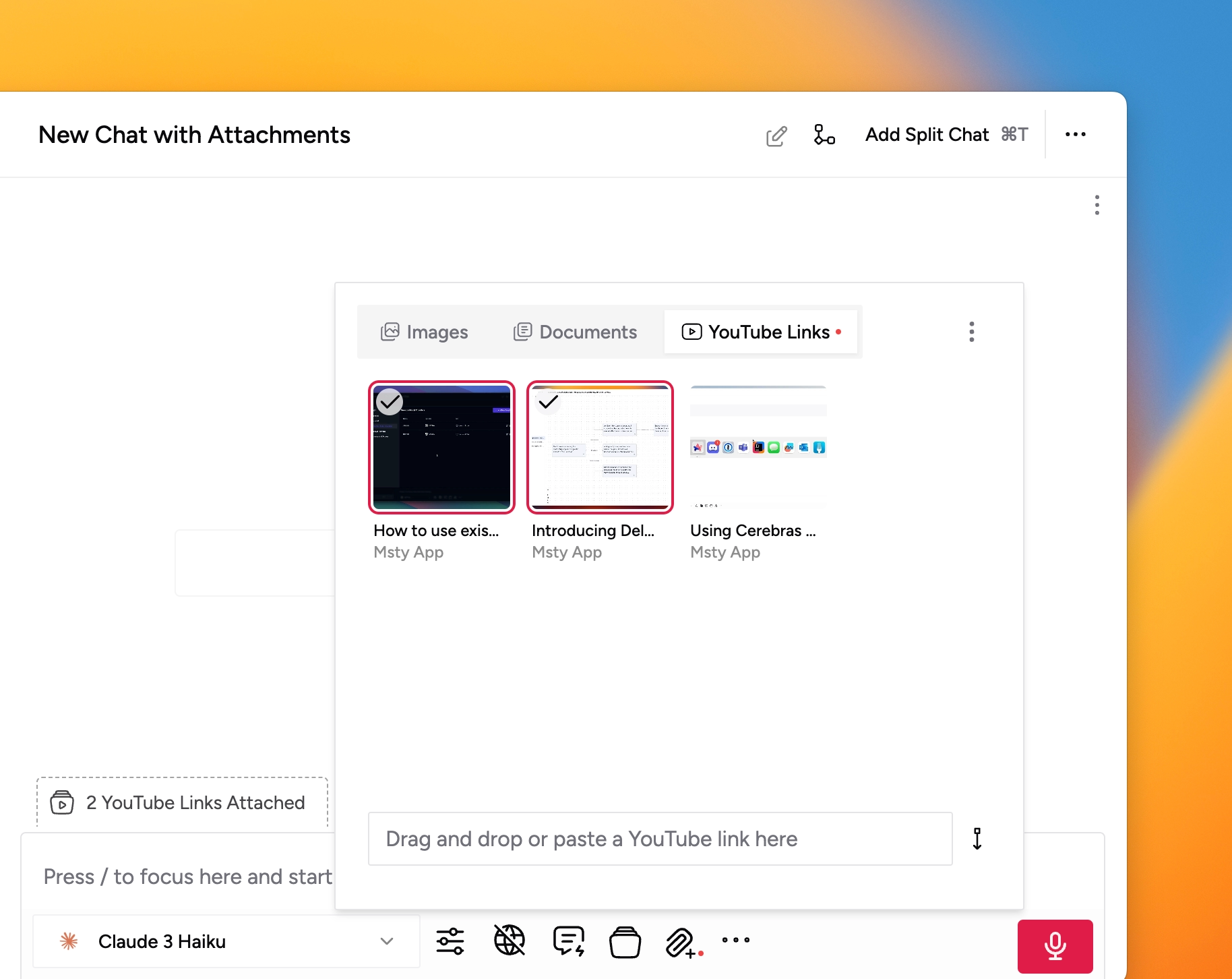The image size is (1232, 979).
Task: Uncheck the 'How to use exis...' video
Action: tap(390, 402)
